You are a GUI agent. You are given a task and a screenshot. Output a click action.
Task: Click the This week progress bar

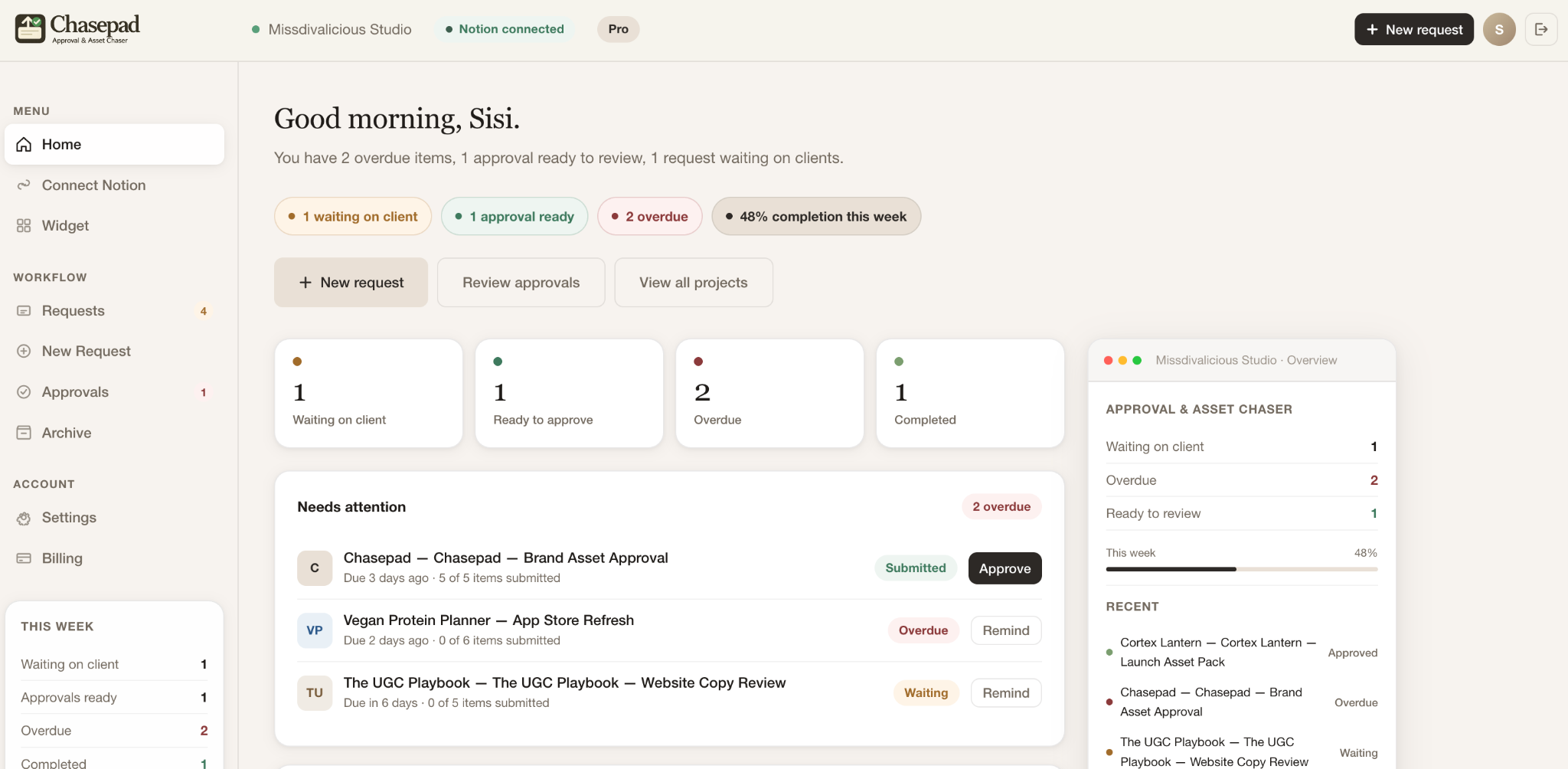[1242, 569]
